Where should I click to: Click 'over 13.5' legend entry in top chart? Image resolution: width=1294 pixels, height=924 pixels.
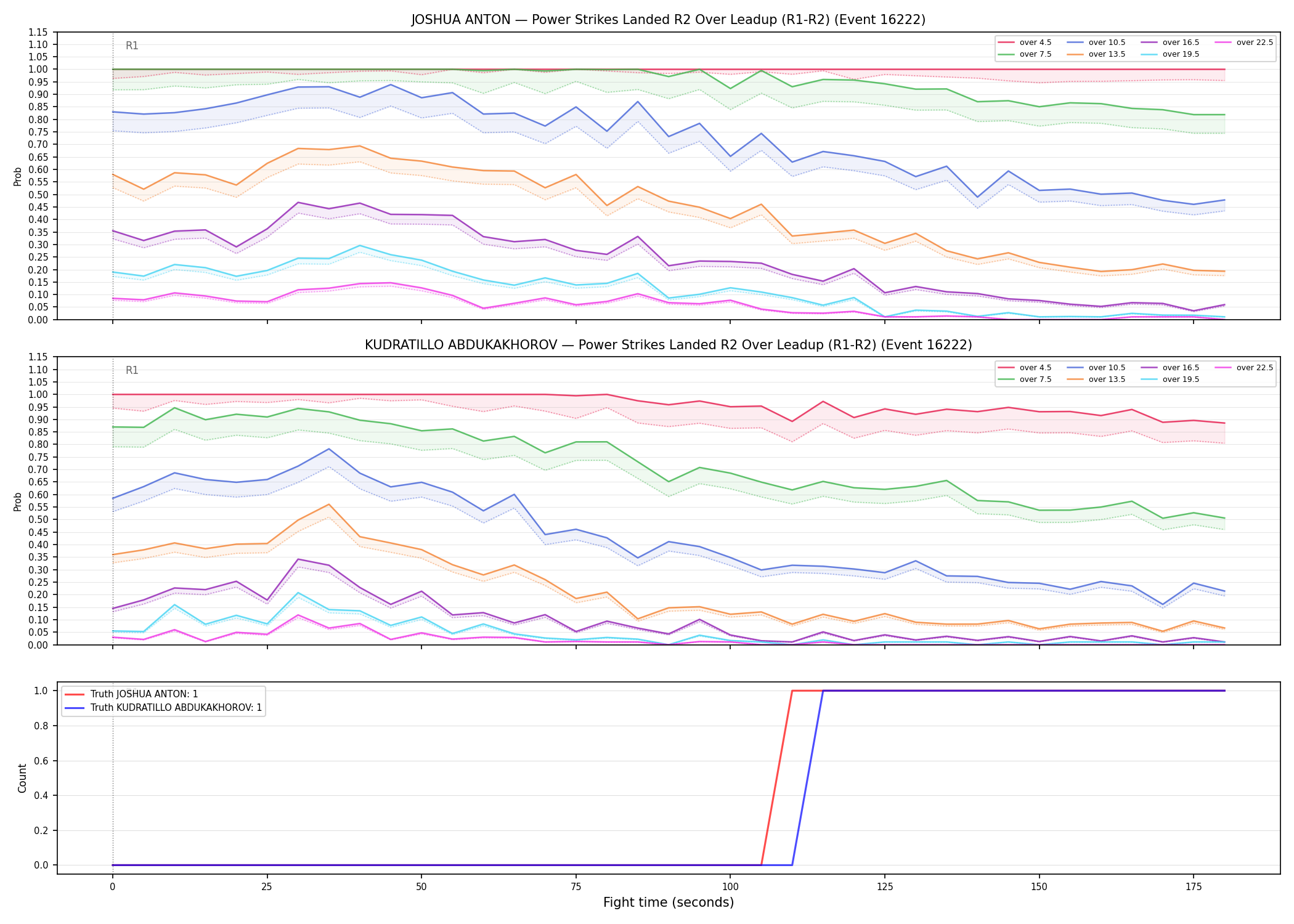click(x=1096, y=54)
